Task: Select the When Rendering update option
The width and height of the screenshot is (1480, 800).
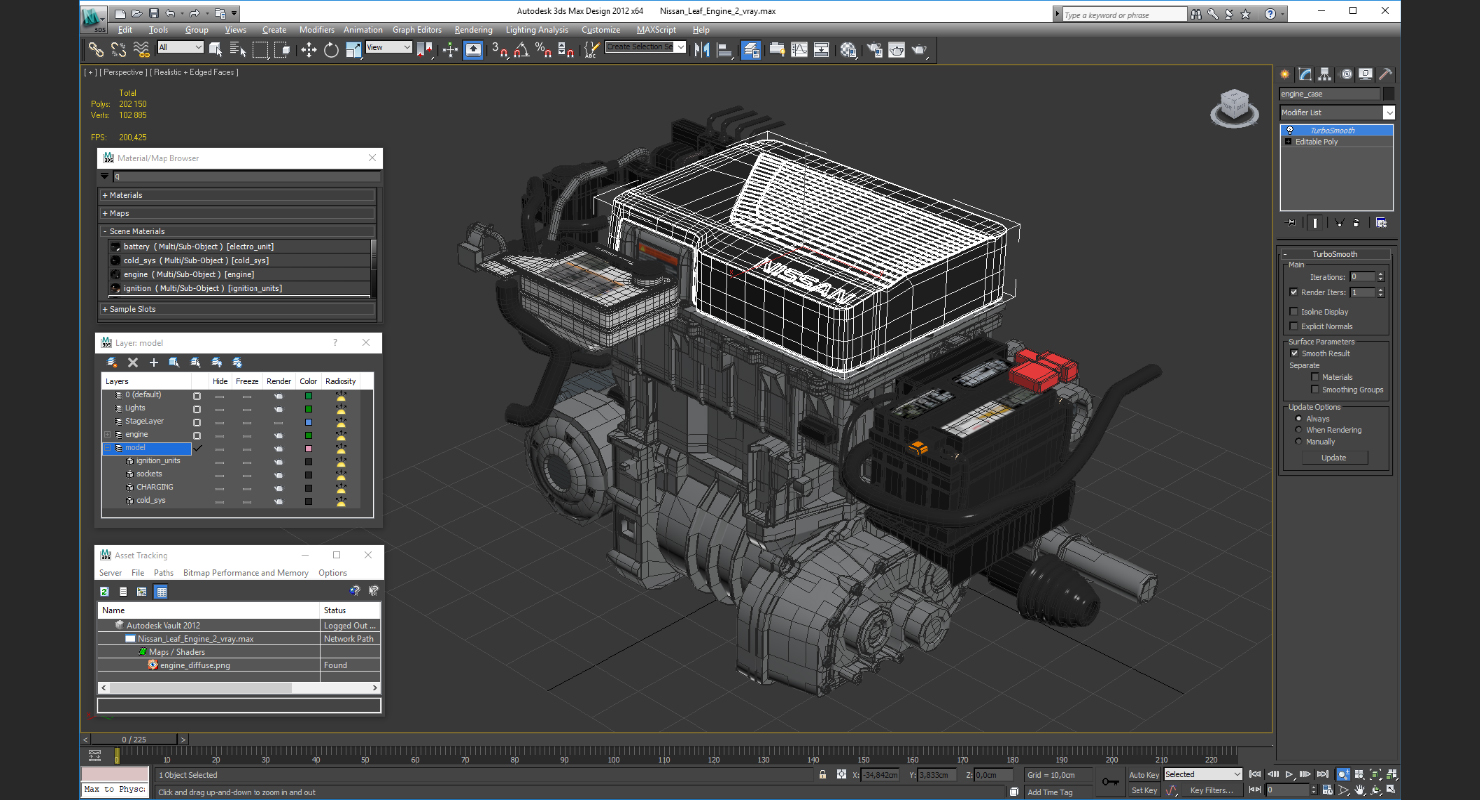Action: point(1299,430)
